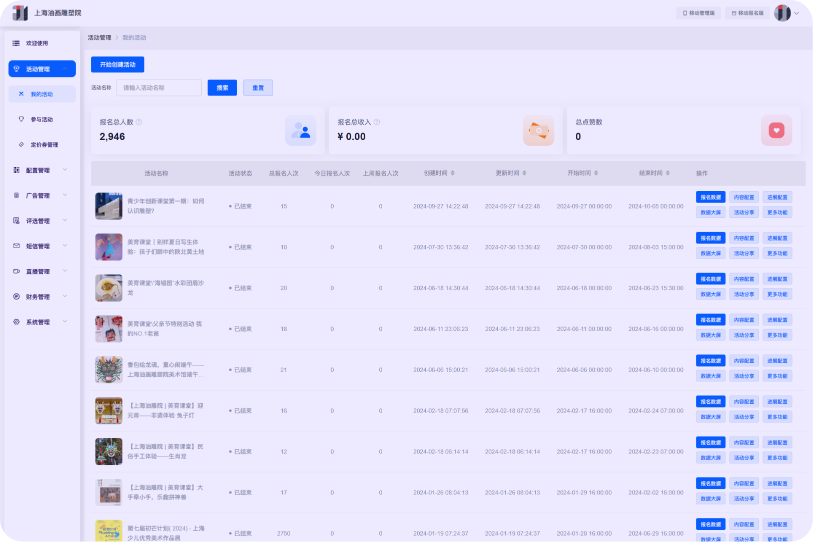Click the camera icon for 直播管理

click(16, 271)
